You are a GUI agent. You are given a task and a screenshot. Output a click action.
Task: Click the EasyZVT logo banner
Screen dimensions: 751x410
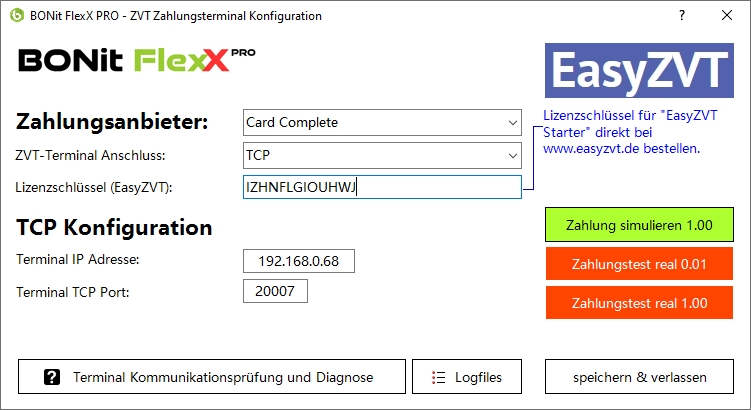coord(639,70)
